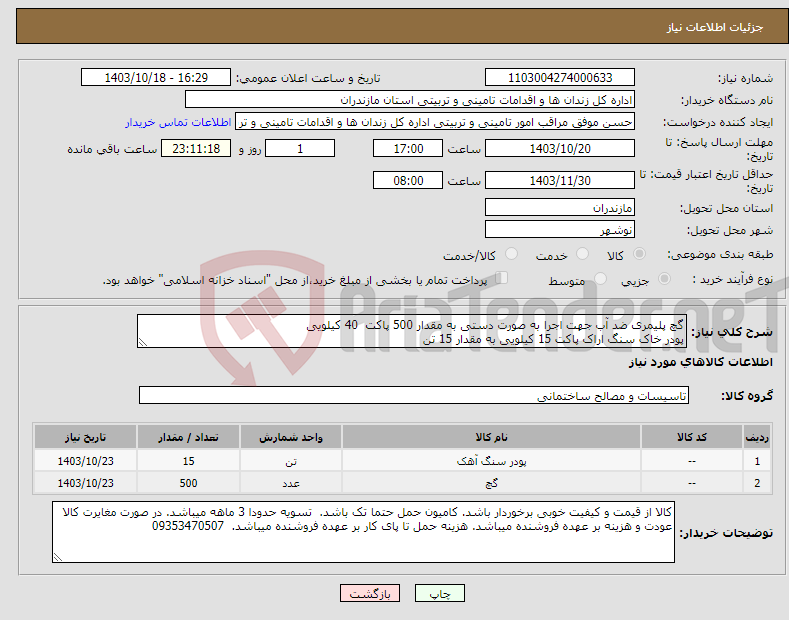Screen dimensions: 789x620
Task: Click the کد کالا column header
Action: tap(692, 437)
